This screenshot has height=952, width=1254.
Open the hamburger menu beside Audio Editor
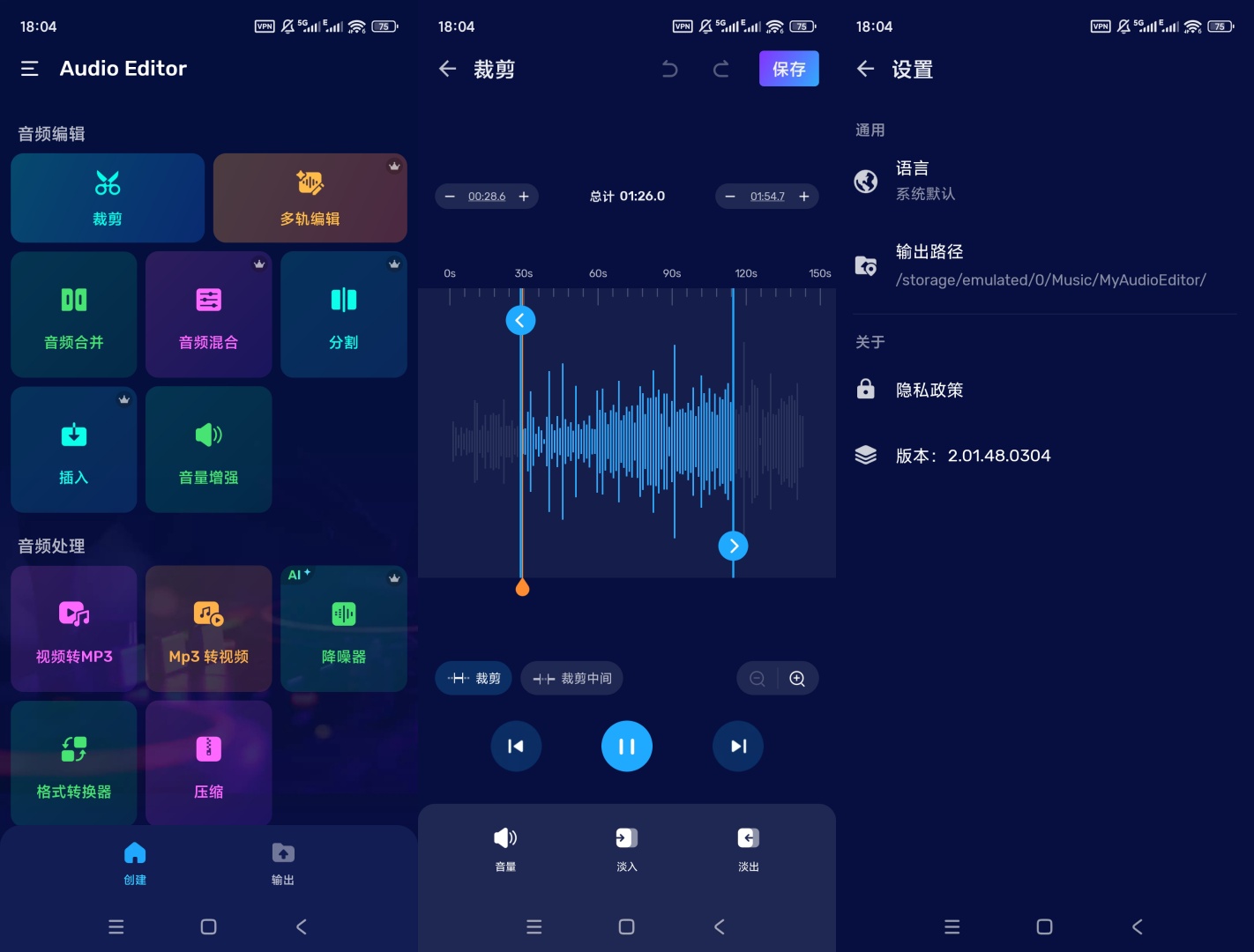coord(29,68)
